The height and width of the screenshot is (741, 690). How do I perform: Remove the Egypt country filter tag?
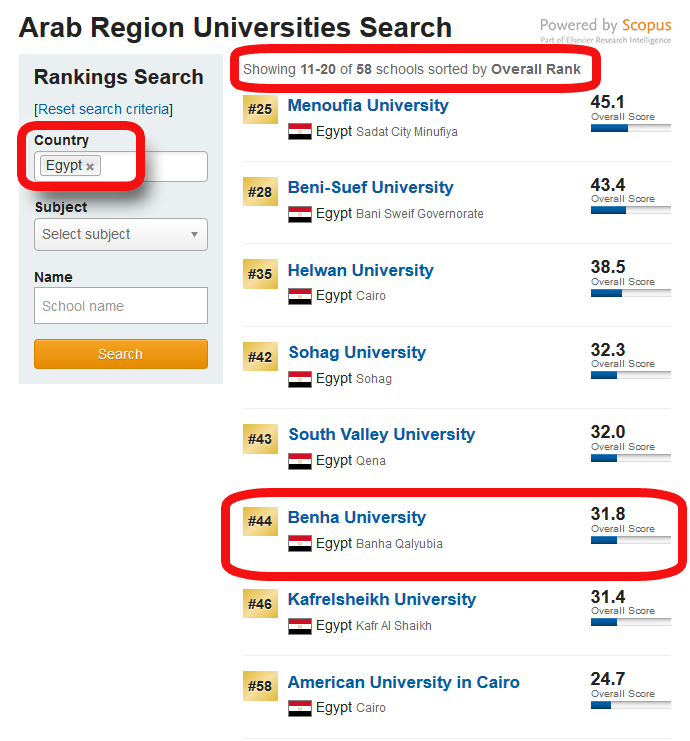[x=90, y=167]
